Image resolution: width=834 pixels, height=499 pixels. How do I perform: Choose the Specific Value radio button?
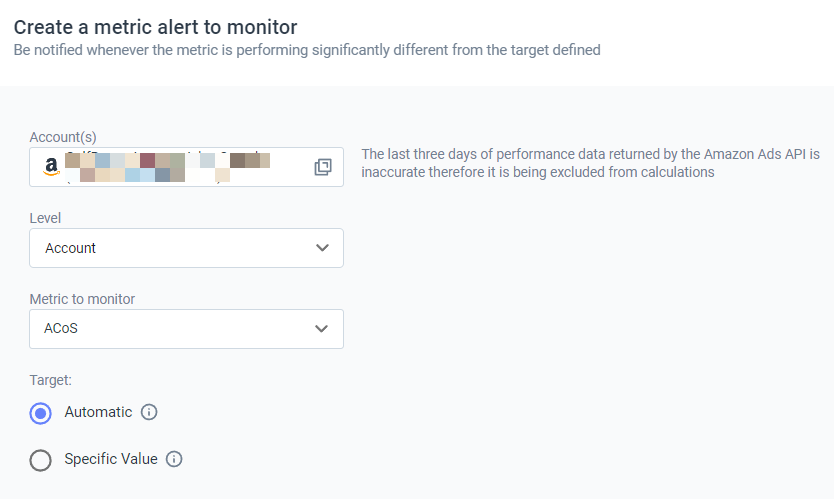pyautogui.click(x=41, y=460)
